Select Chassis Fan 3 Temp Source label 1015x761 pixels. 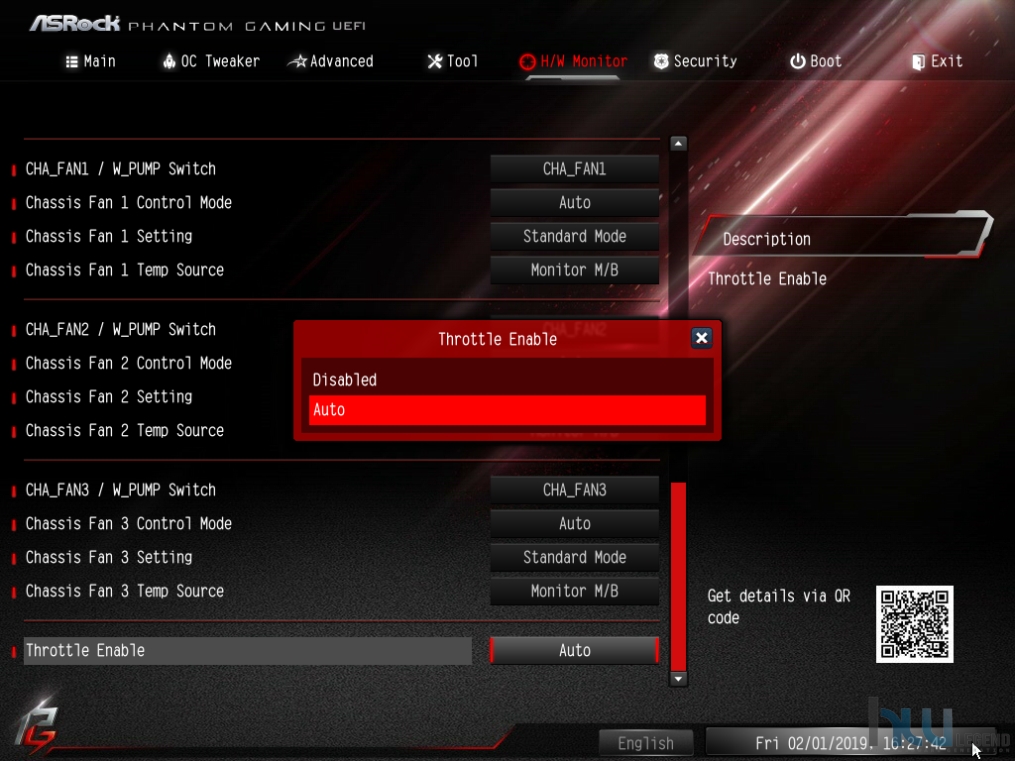[x=124, y=591]
